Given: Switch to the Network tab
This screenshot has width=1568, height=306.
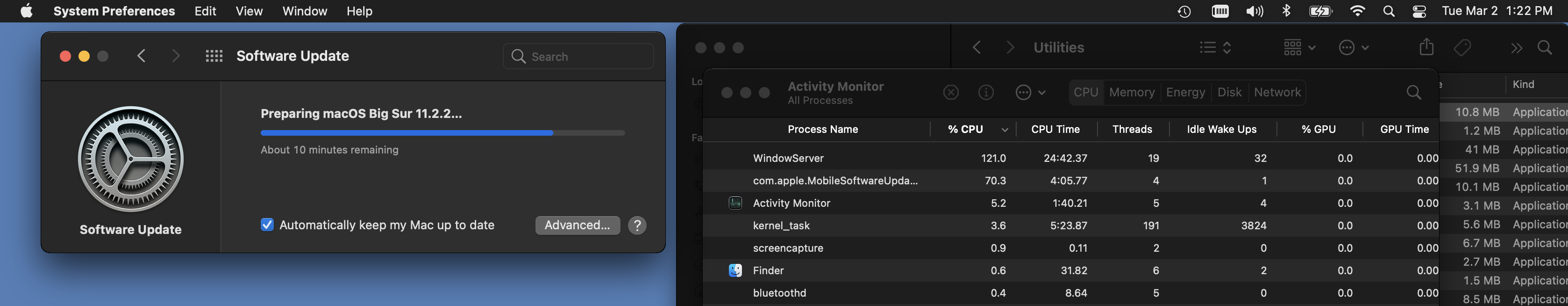Looking at the screenshot, I should click(1277, 92).
